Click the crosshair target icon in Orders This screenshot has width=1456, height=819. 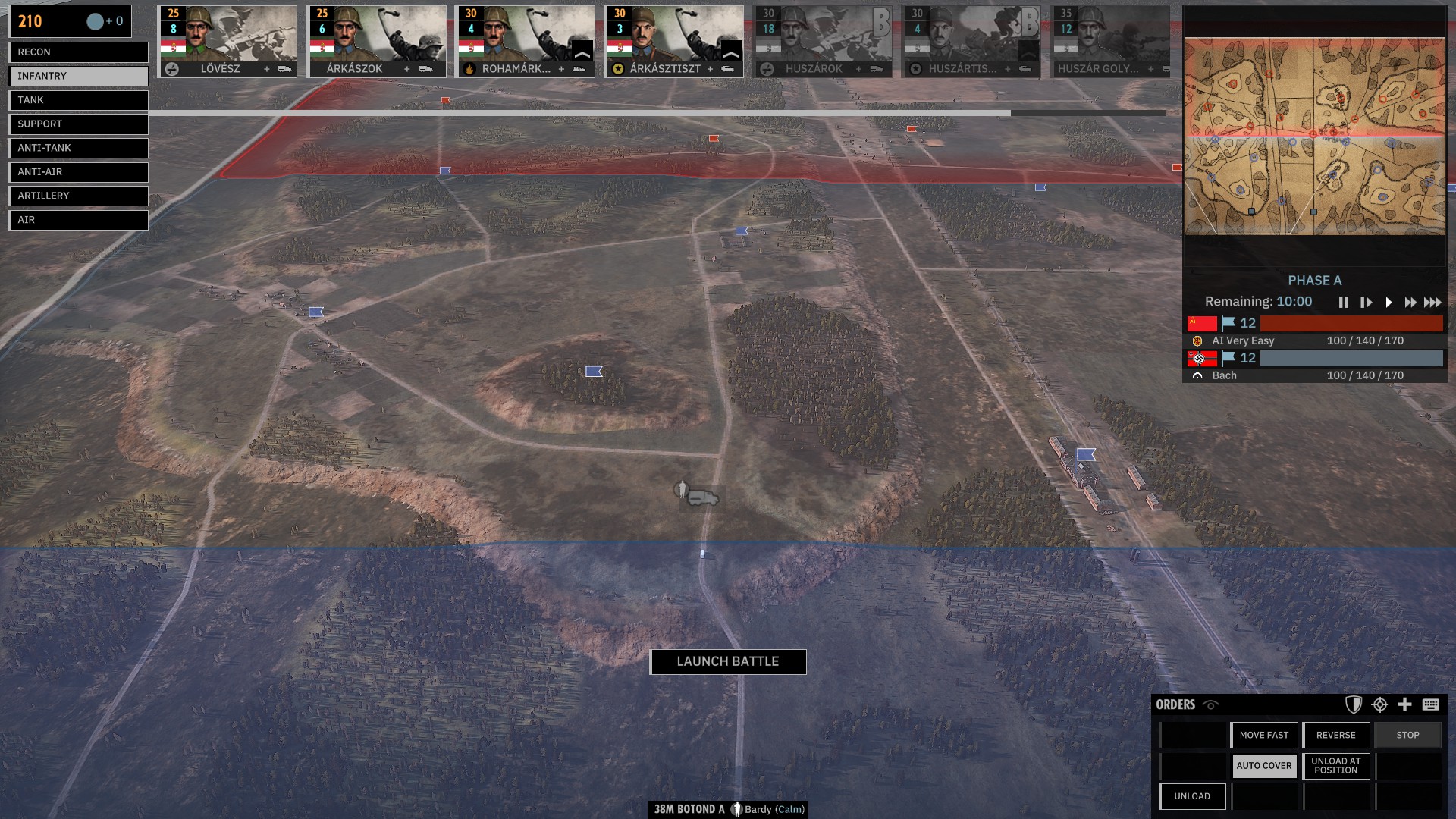point(1379,704)
